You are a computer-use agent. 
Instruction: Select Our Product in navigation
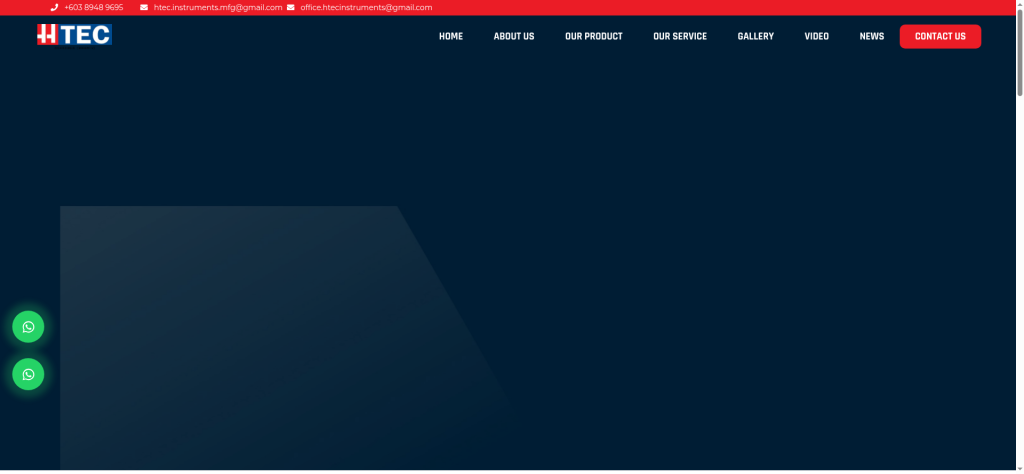(594, 36)
